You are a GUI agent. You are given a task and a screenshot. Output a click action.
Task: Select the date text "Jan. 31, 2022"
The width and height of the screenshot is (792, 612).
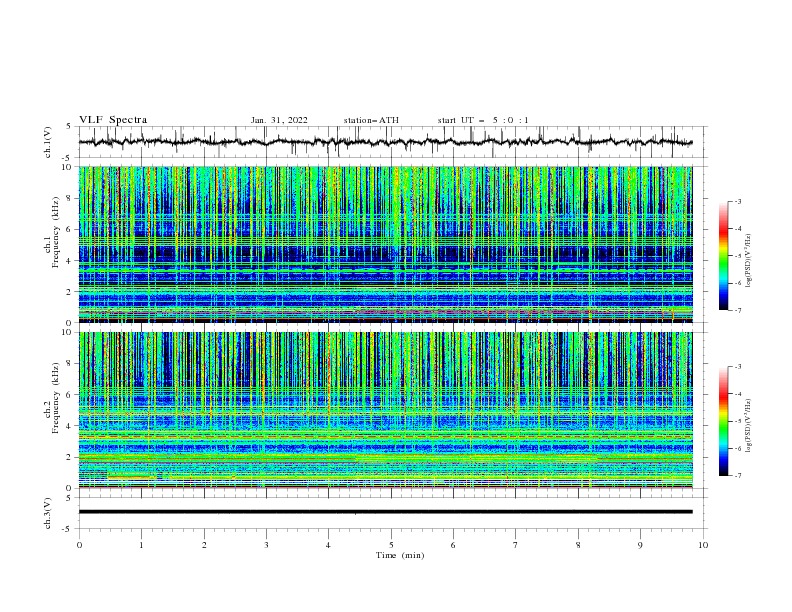pos(279,120)
